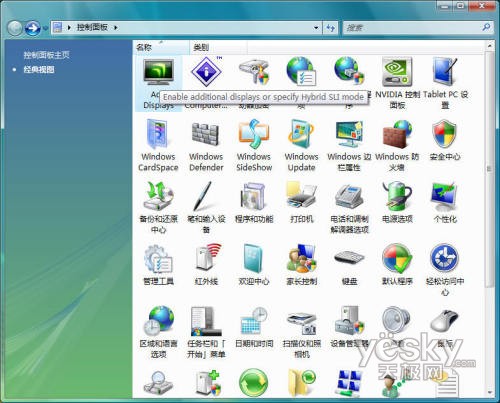
Task: Sort by the 名称 column header
Action: tap(162, 48)
